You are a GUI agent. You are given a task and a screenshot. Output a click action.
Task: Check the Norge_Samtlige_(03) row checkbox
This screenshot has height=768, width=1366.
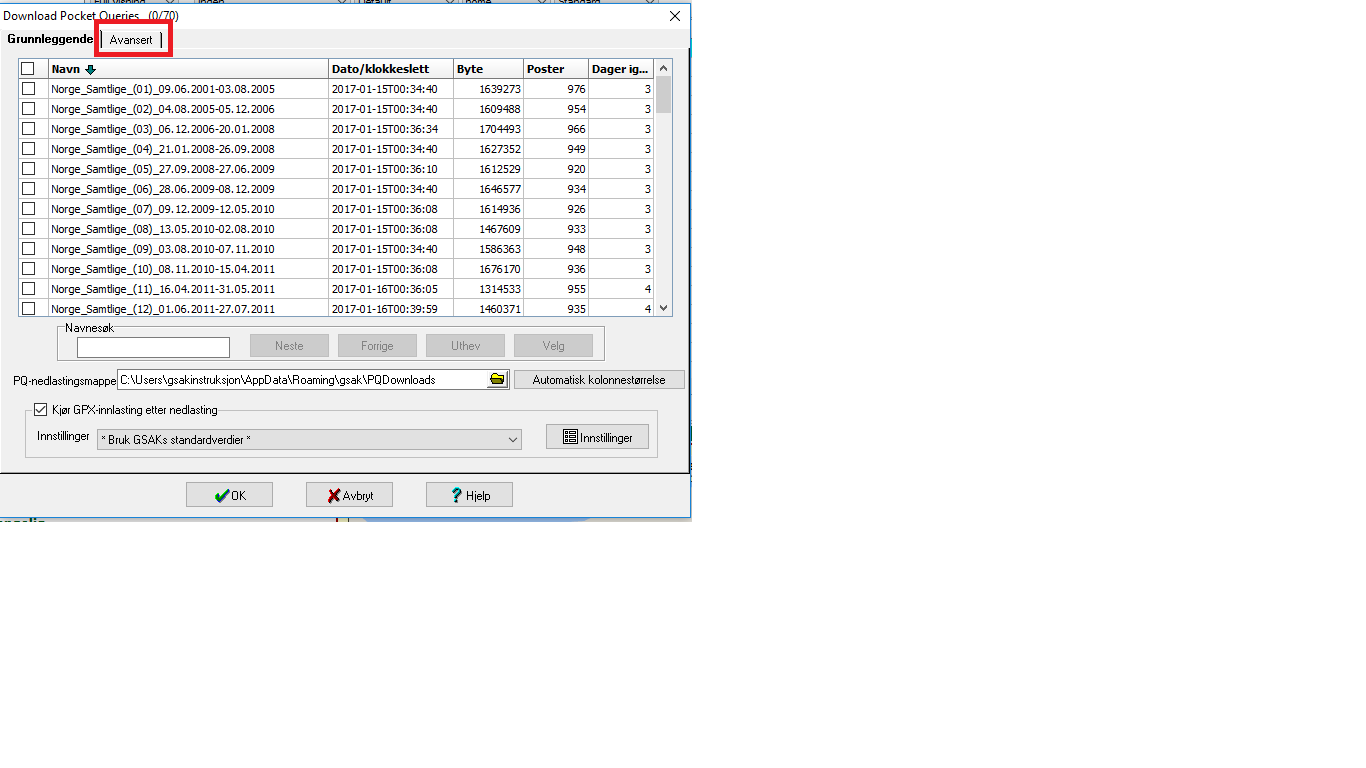(x=28, y=129)
